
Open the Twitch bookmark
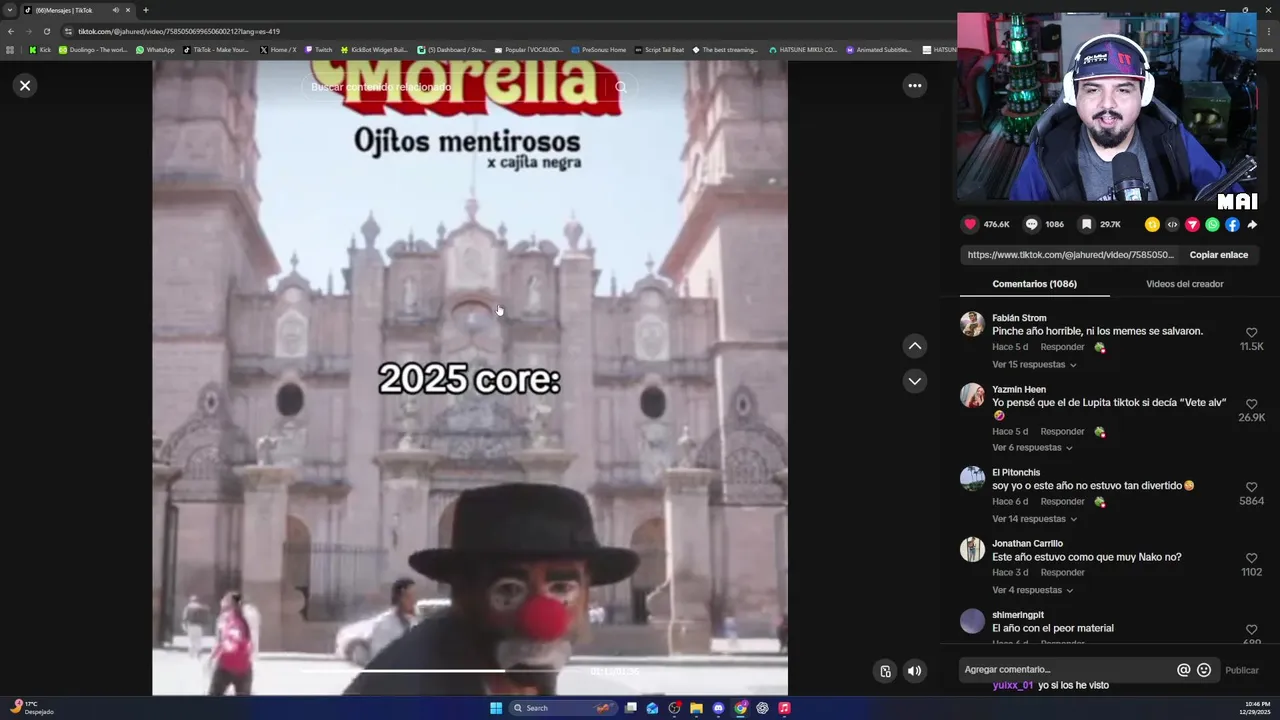point(318,49)
